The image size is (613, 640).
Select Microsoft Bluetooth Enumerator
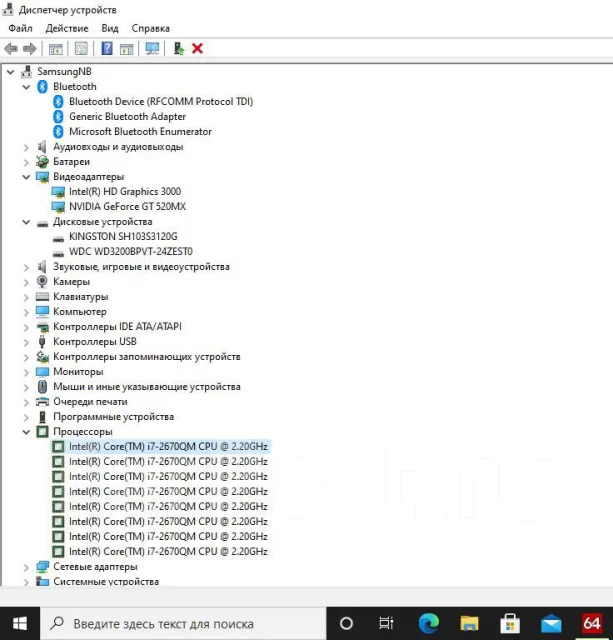coord(140,131)
